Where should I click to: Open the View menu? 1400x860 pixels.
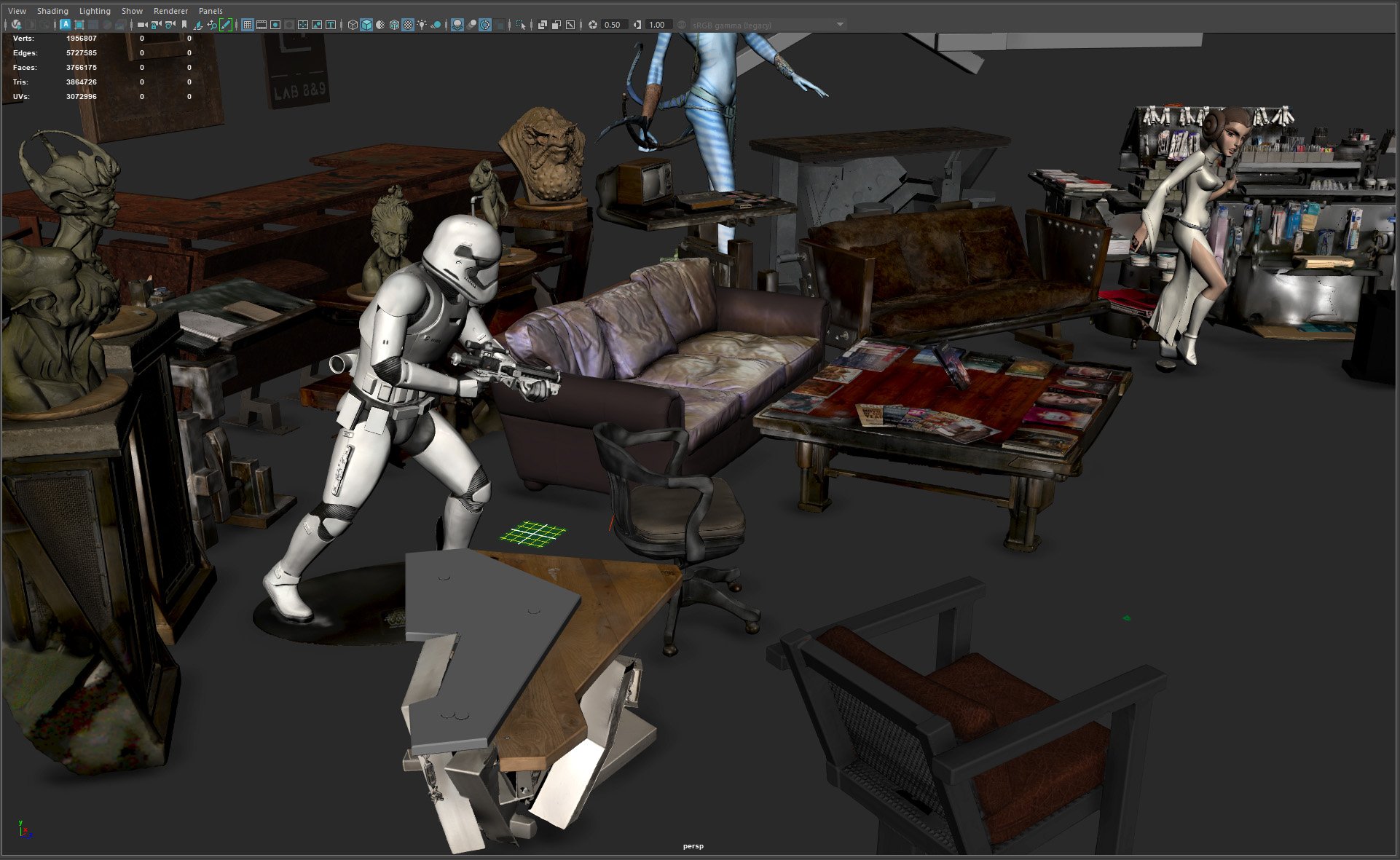pyautogui.click(x=17, y=11)
